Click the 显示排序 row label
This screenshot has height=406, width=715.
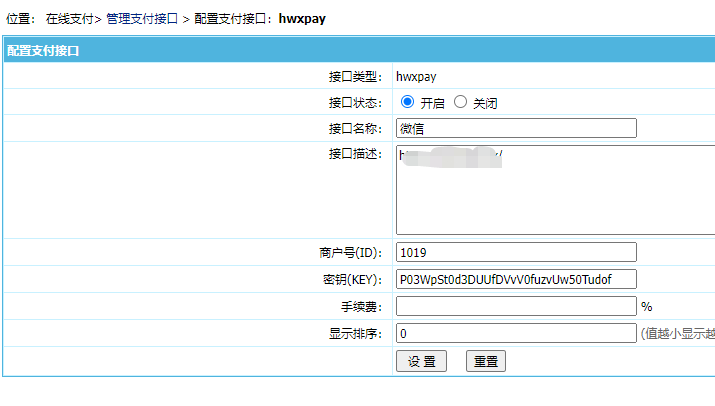[x=355, y=333]
